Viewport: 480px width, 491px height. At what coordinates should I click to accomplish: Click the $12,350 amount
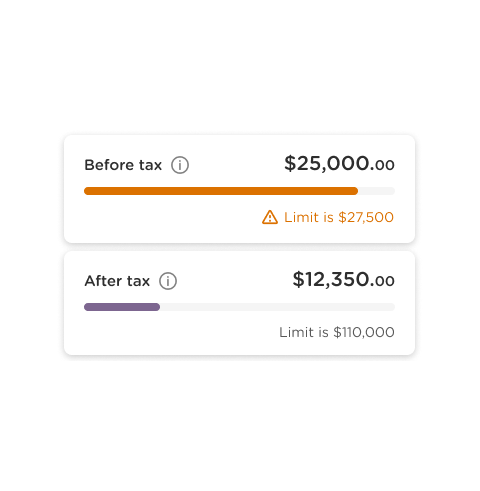pos(331,279)
